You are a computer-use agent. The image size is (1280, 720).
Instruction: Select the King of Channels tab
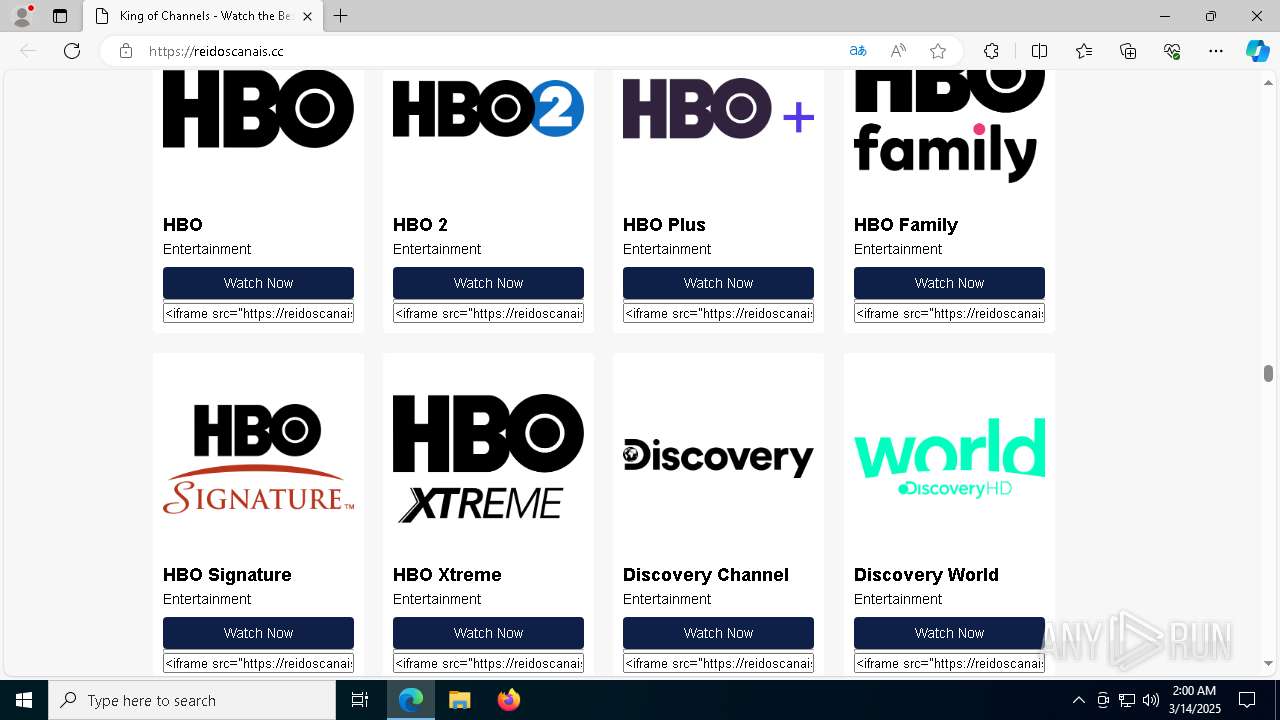(204, 16)
